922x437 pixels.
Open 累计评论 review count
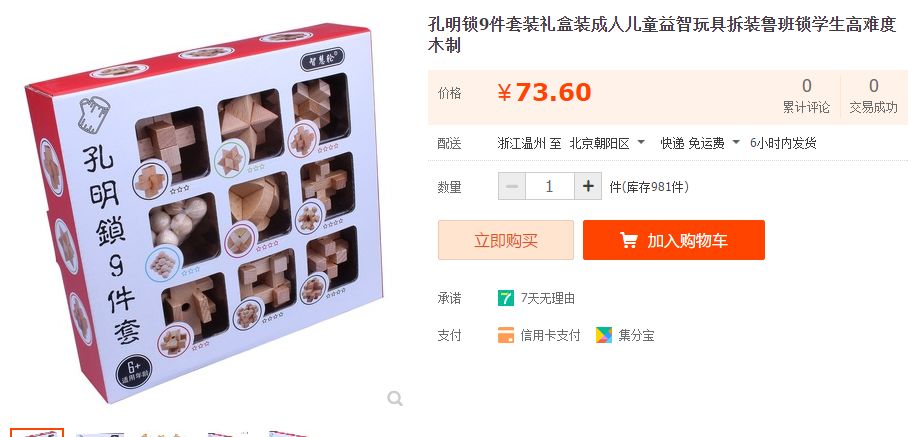click(x=806, y=96)
